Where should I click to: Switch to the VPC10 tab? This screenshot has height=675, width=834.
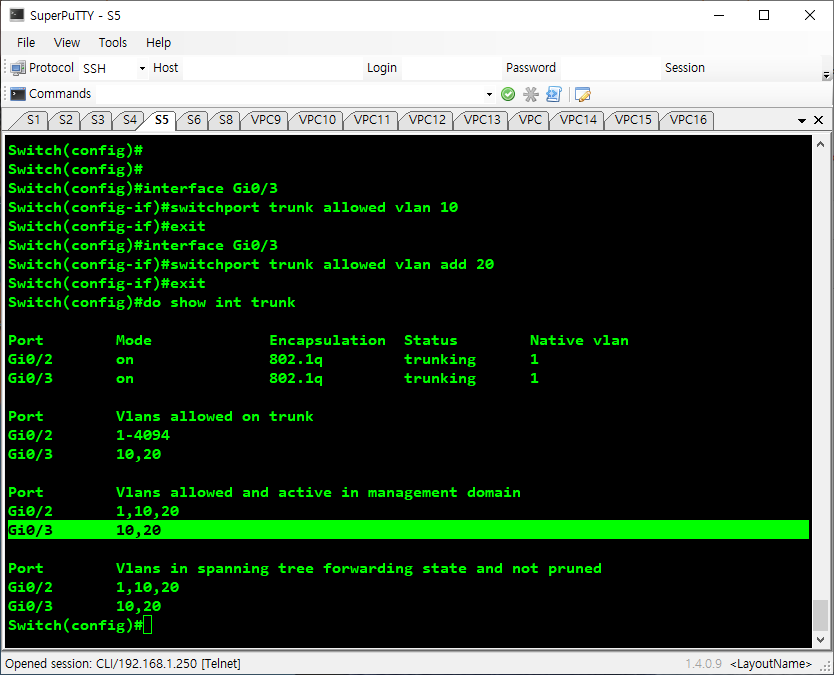tap(318, 120)
